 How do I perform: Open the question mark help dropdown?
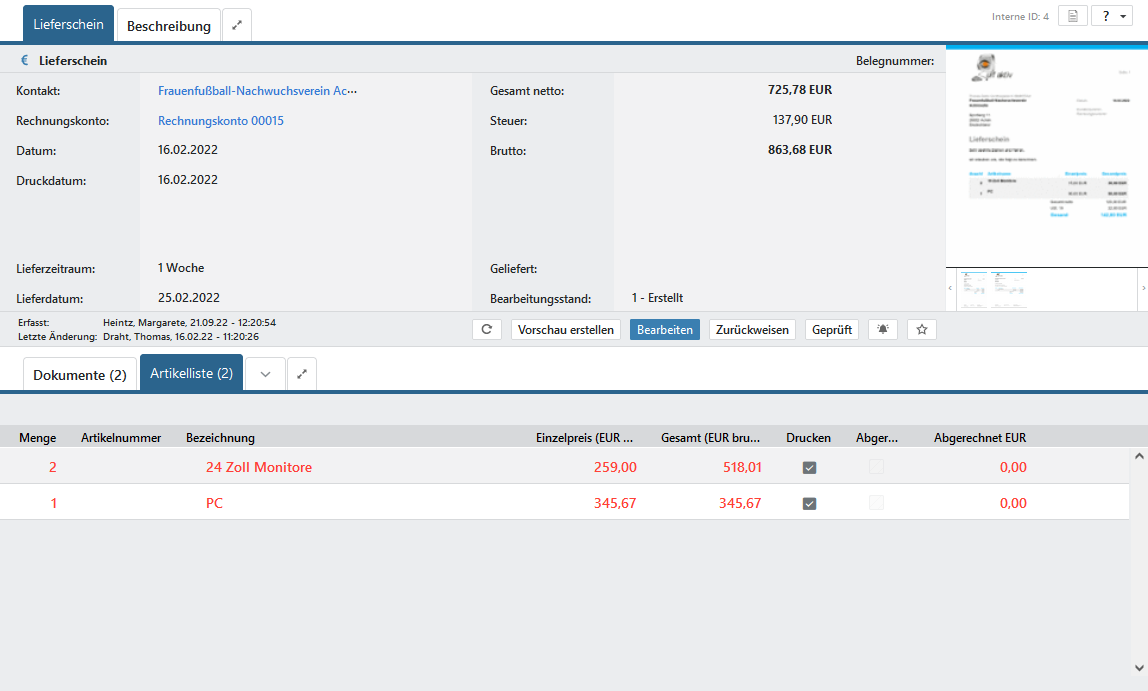(1111, 17)
